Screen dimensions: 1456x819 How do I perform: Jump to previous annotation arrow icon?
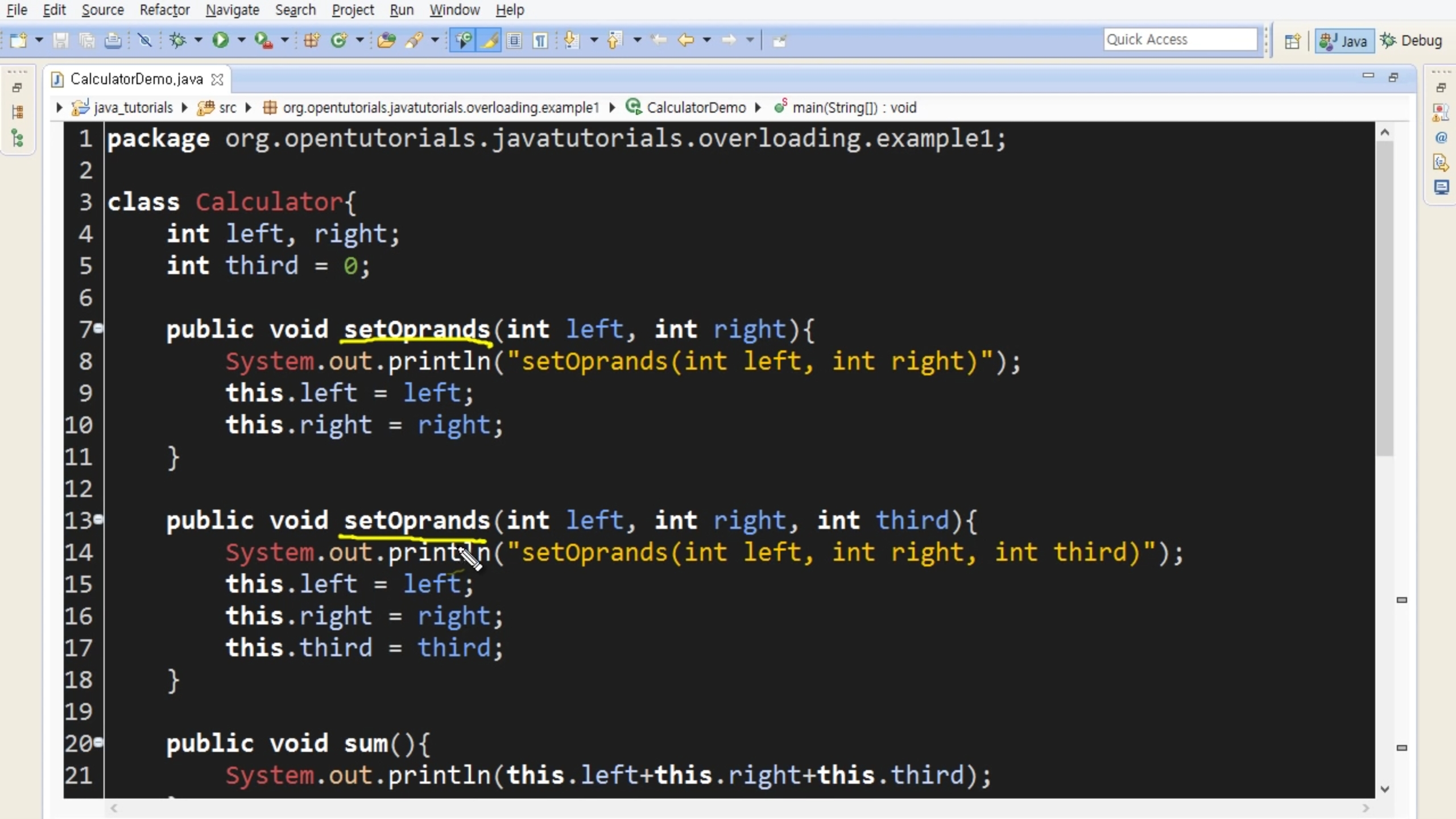click(614, 40)
